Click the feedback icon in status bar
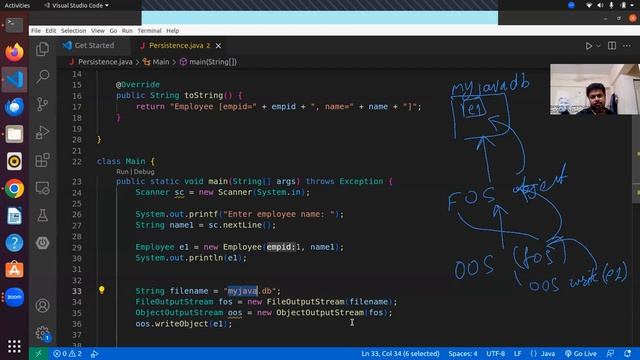 coord(610,353)
